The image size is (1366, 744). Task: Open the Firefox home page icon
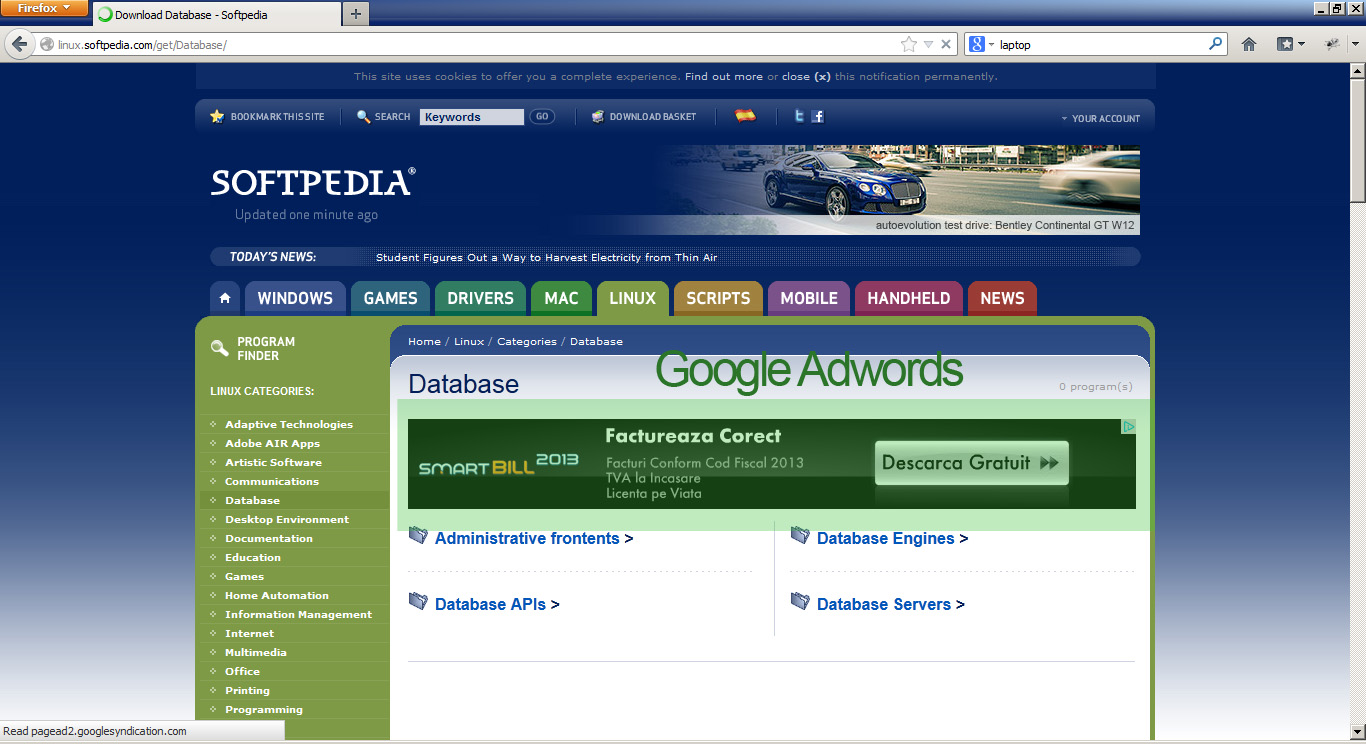1248,44
